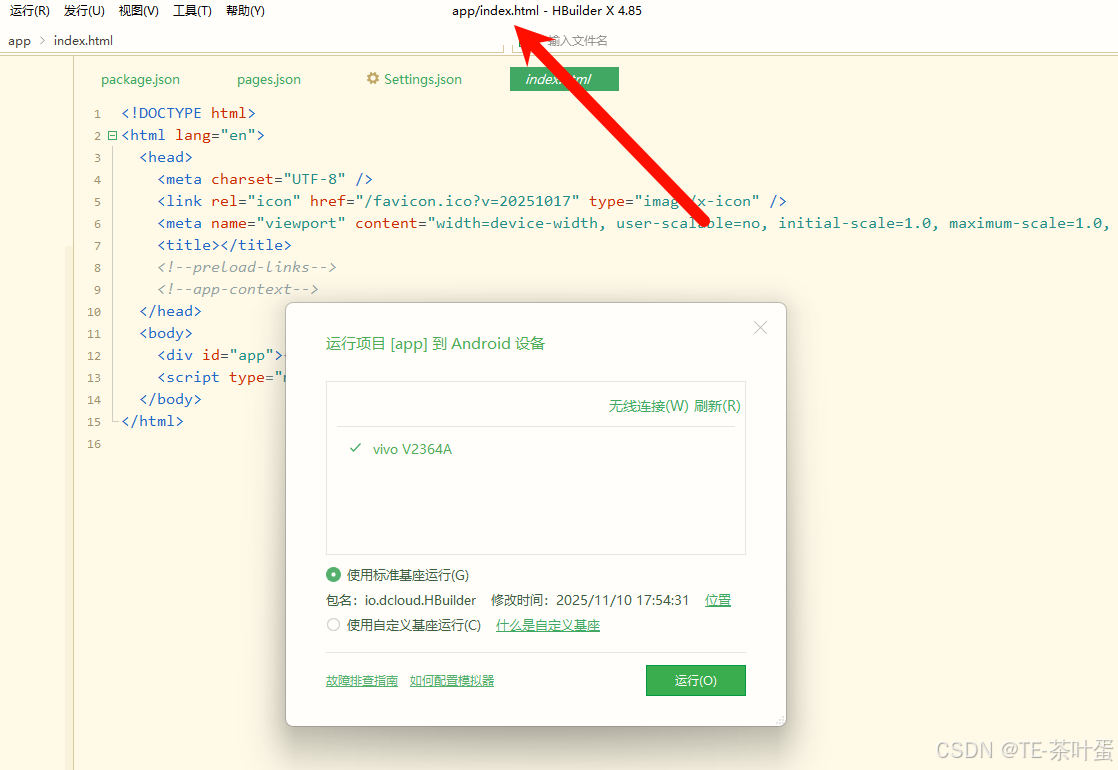This screenshot has height=770, width=1118.
Task: Switch to the package.json tab
Action: click(x=140, y=79)
